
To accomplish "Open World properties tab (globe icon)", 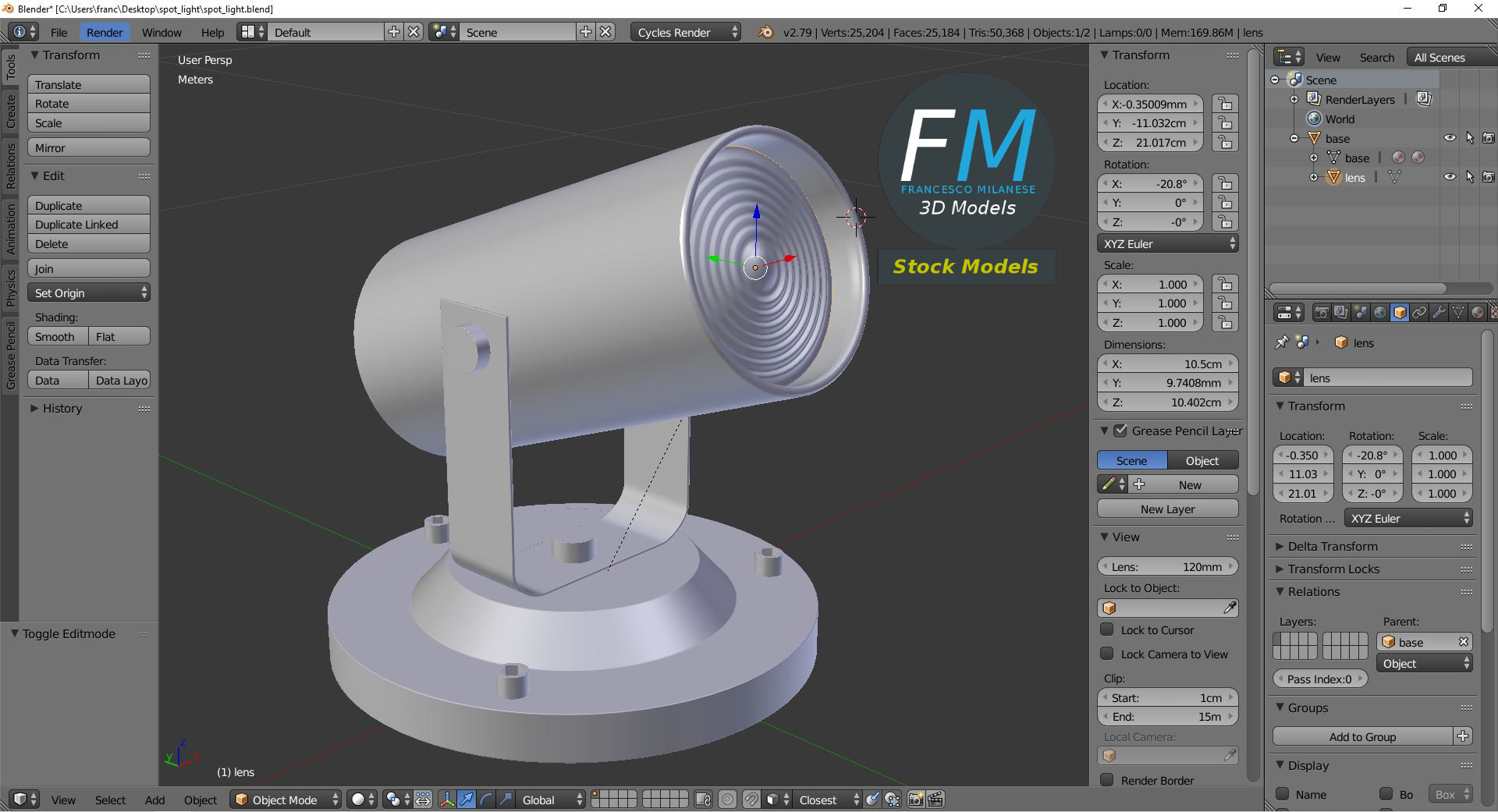I will [1380, 313].
